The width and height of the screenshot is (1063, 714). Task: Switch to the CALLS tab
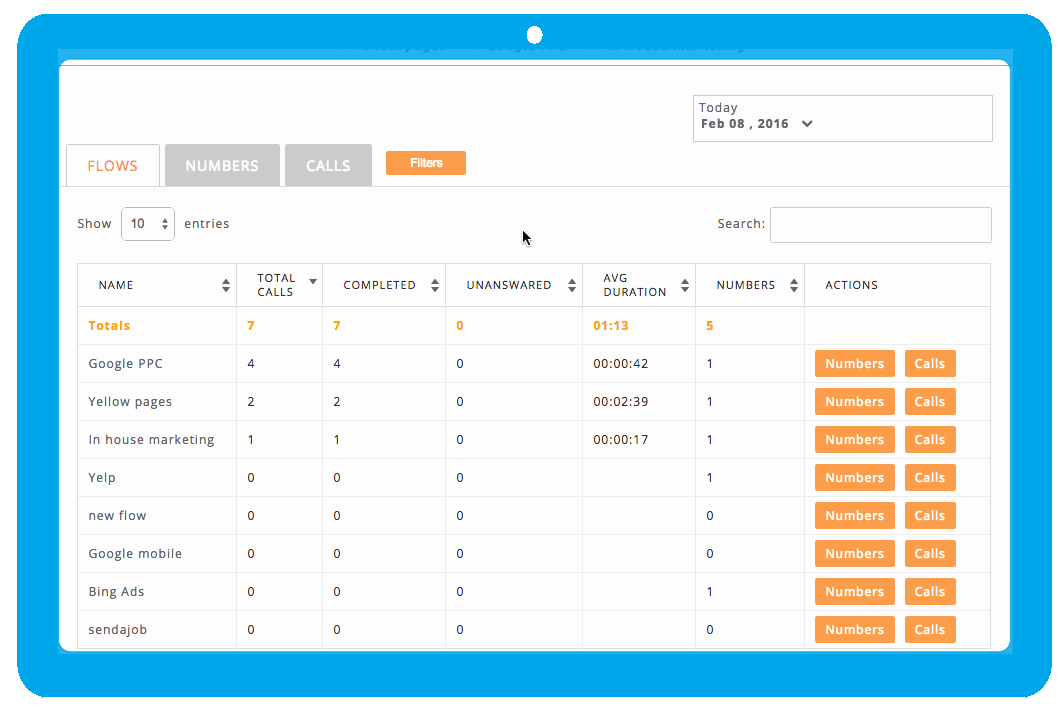(x=328, y=165)
